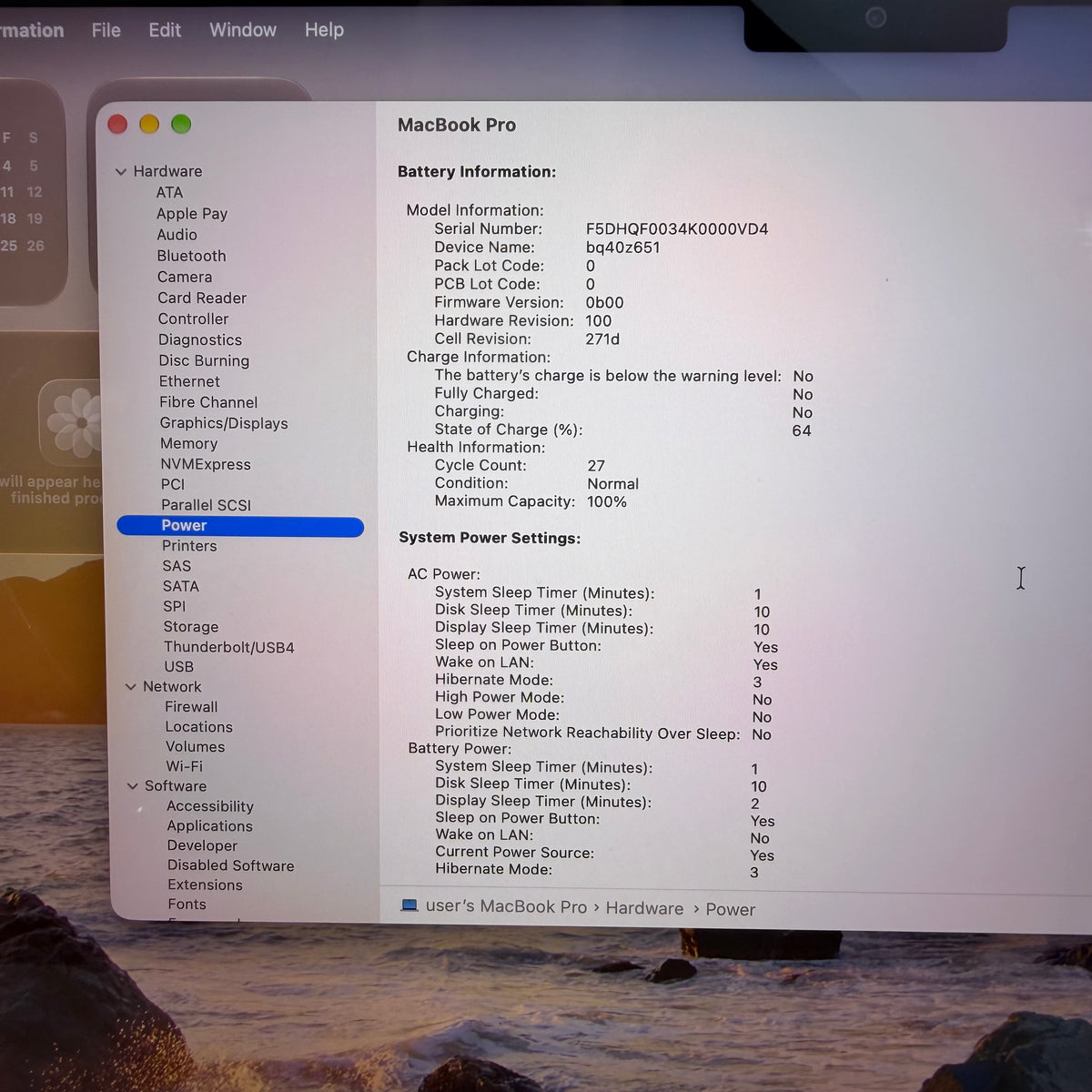Select Storage in the sidebar
The width and height of the screenshot is (1092, 1092).
190,627
